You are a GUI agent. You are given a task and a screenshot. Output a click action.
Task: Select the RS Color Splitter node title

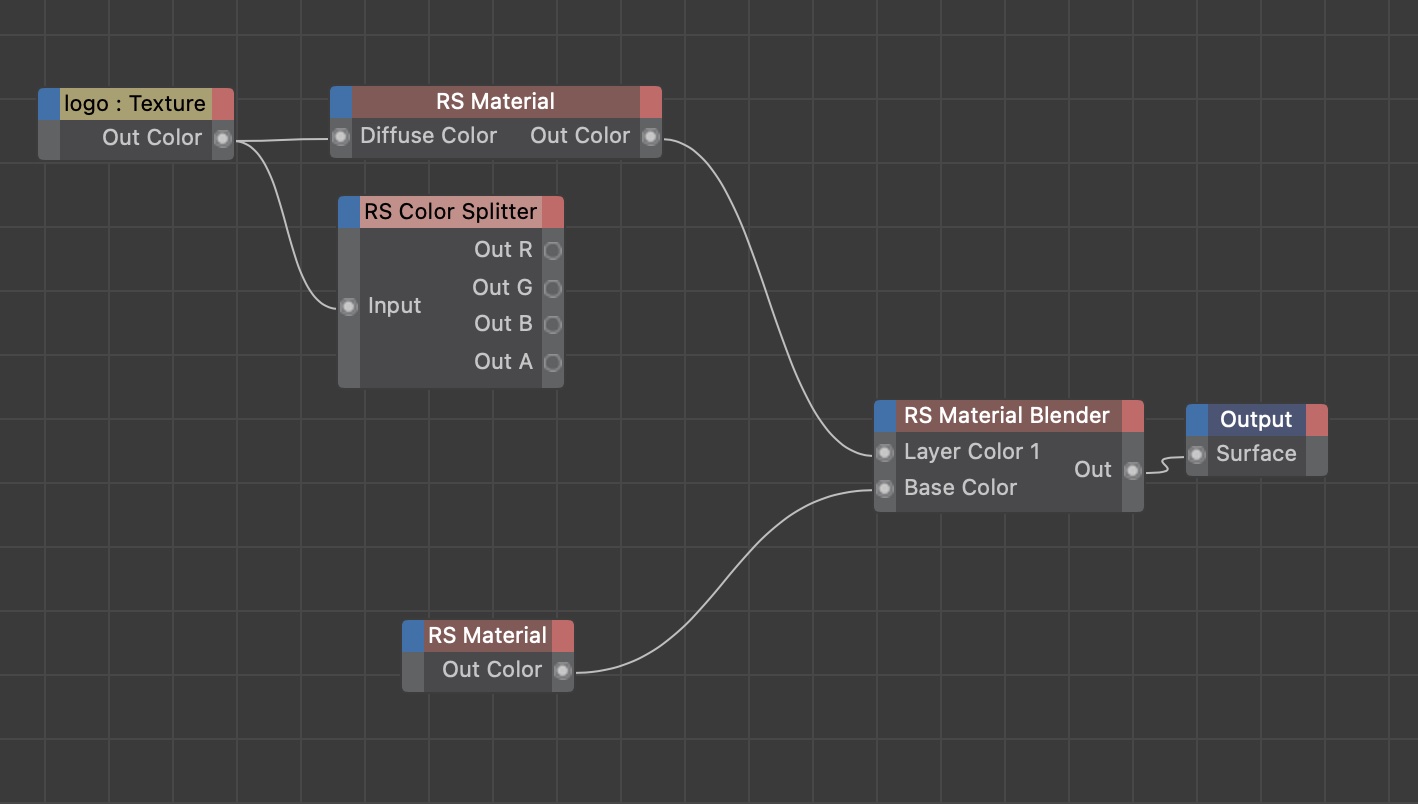[450, 212]
